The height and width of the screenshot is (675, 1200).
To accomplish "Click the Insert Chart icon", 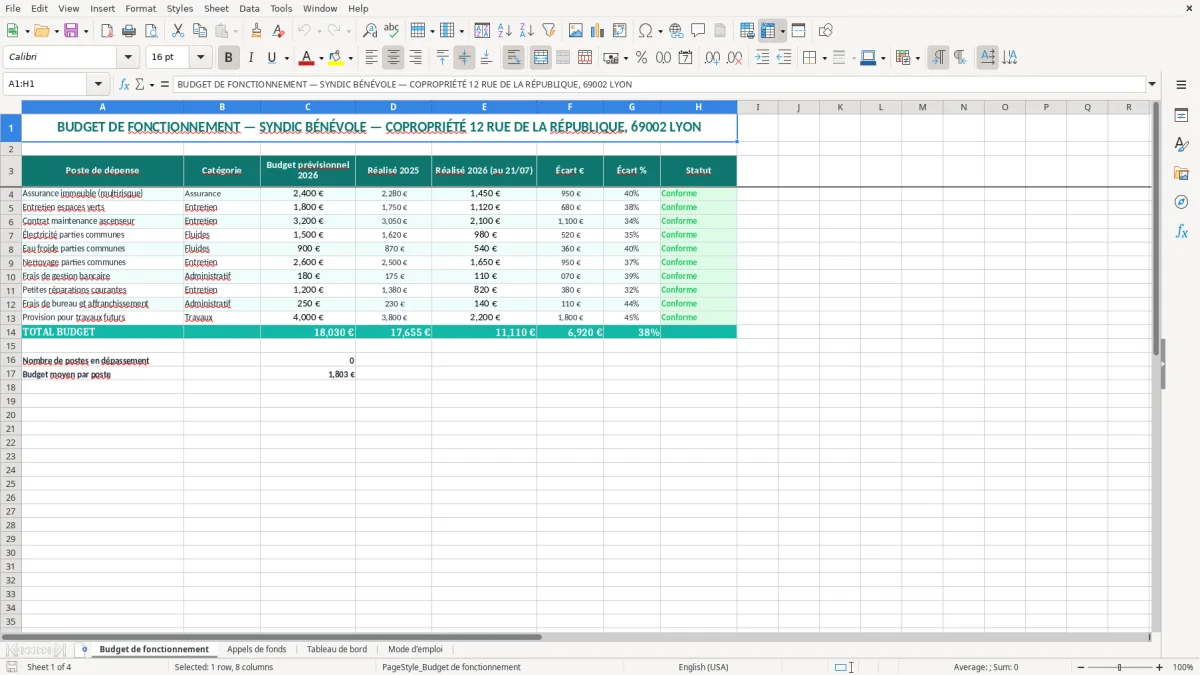I will coord(598,31).
